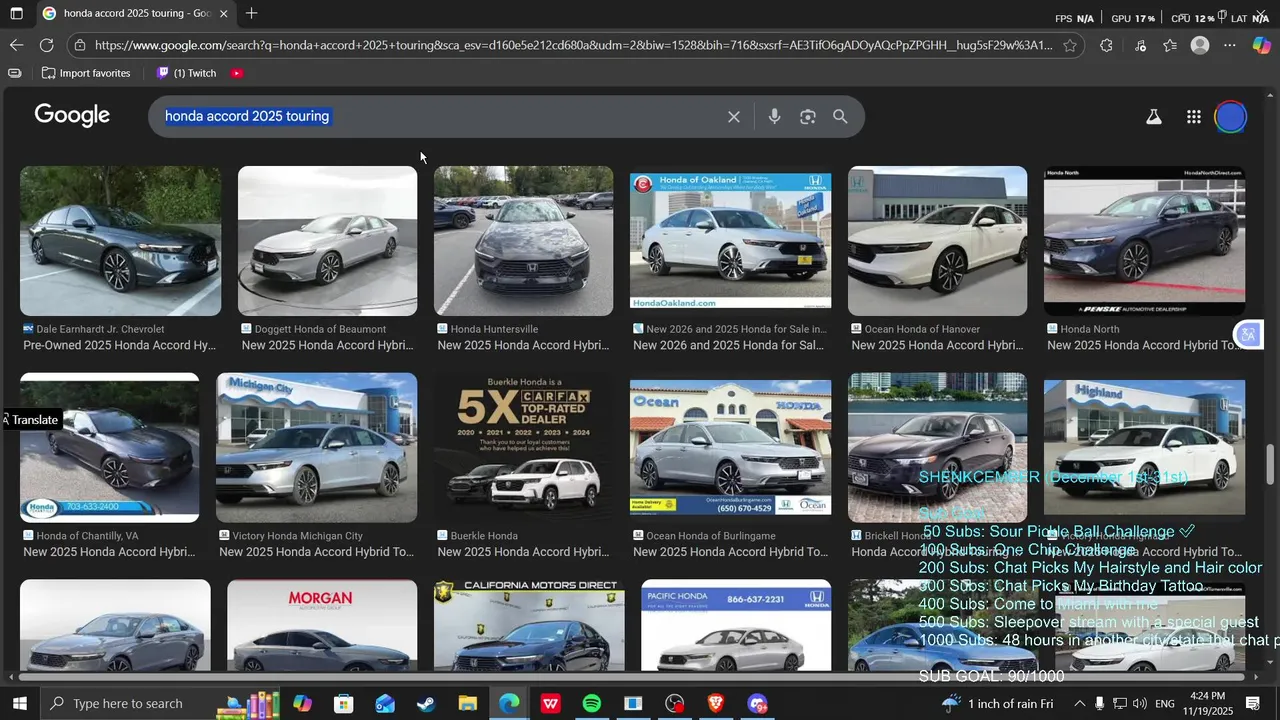Open the Edge profile avatar
Screen dimensions: 1280x720
pos(1200,45)
